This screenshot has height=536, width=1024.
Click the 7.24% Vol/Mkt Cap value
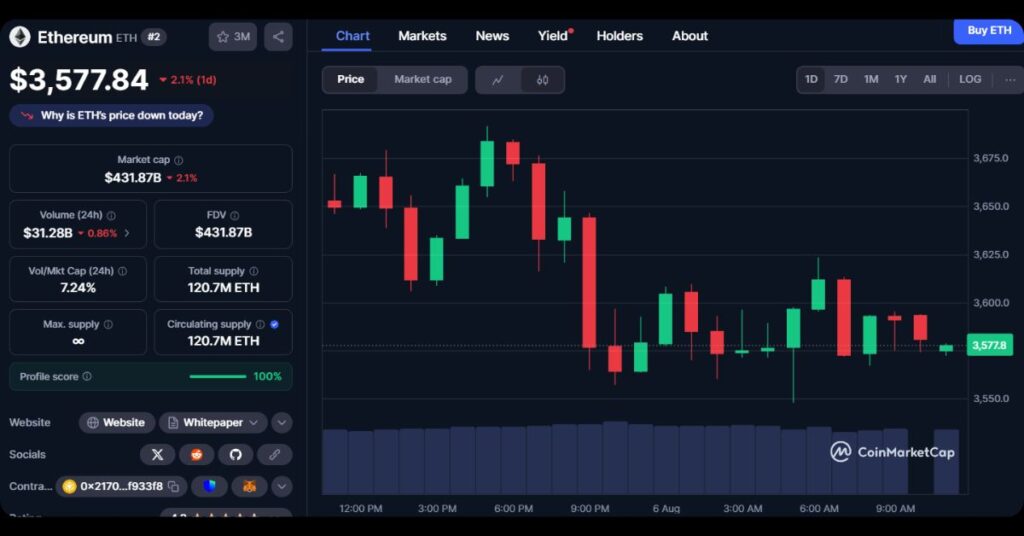78,288
